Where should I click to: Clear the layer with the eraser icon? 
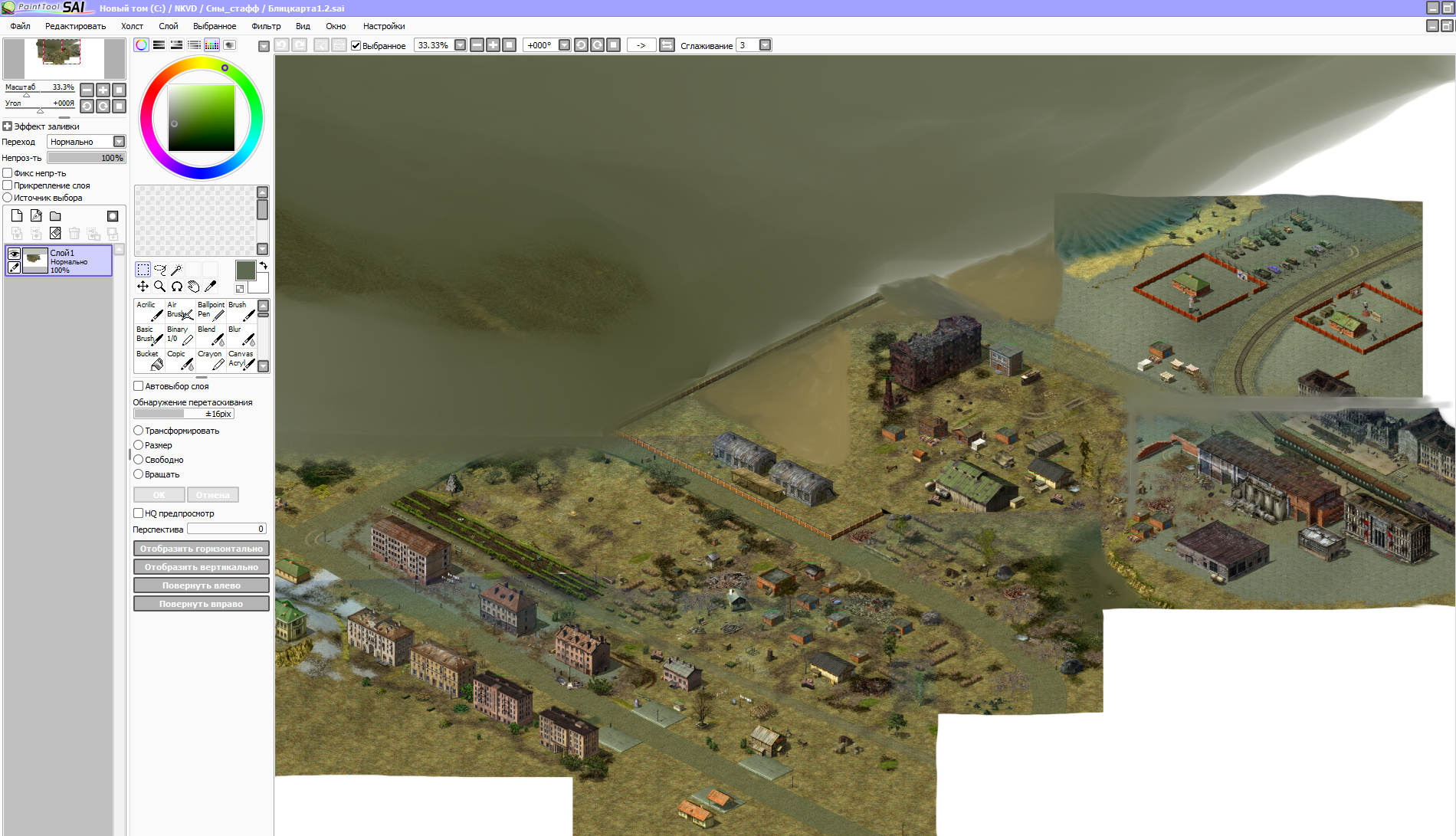tap(55, 233)
